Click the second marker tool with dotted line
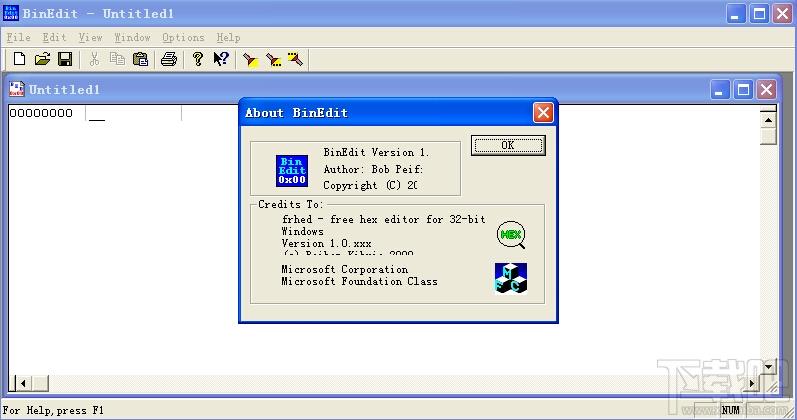Screen dimensions: 797x420 273,59
